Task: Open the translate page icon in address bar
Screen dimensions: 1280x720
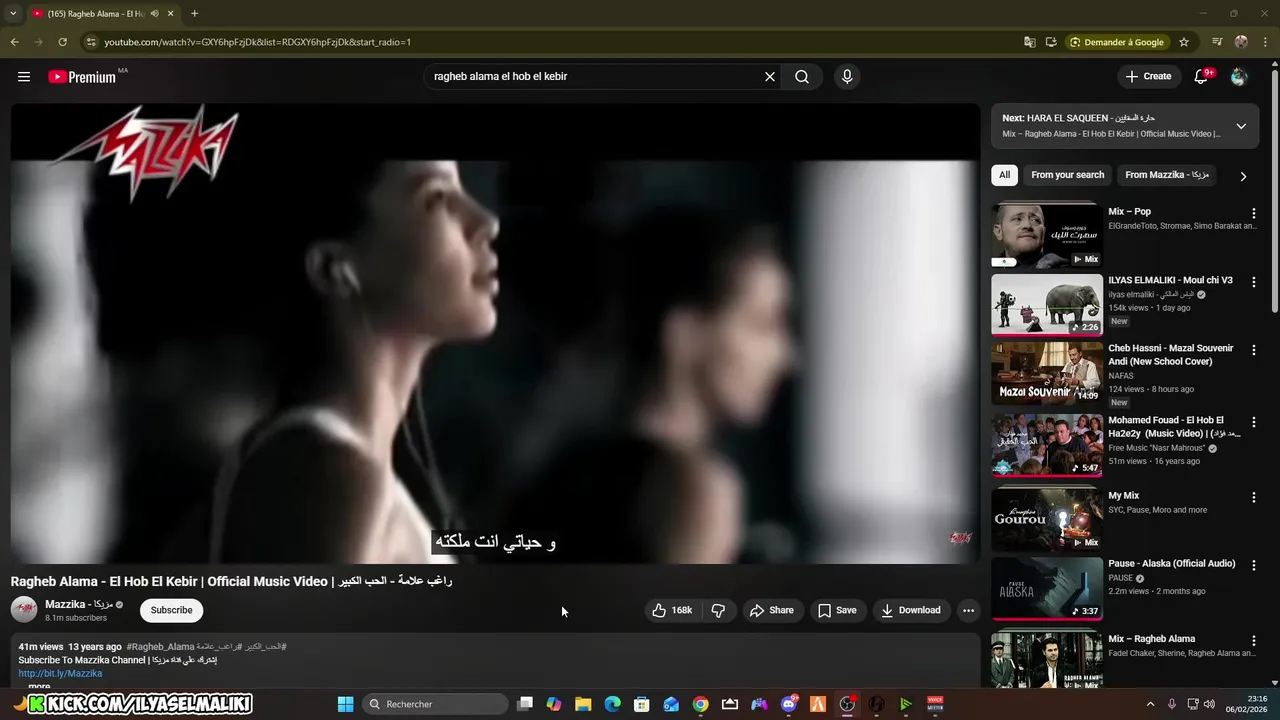Action: [x=1030, y=42]
